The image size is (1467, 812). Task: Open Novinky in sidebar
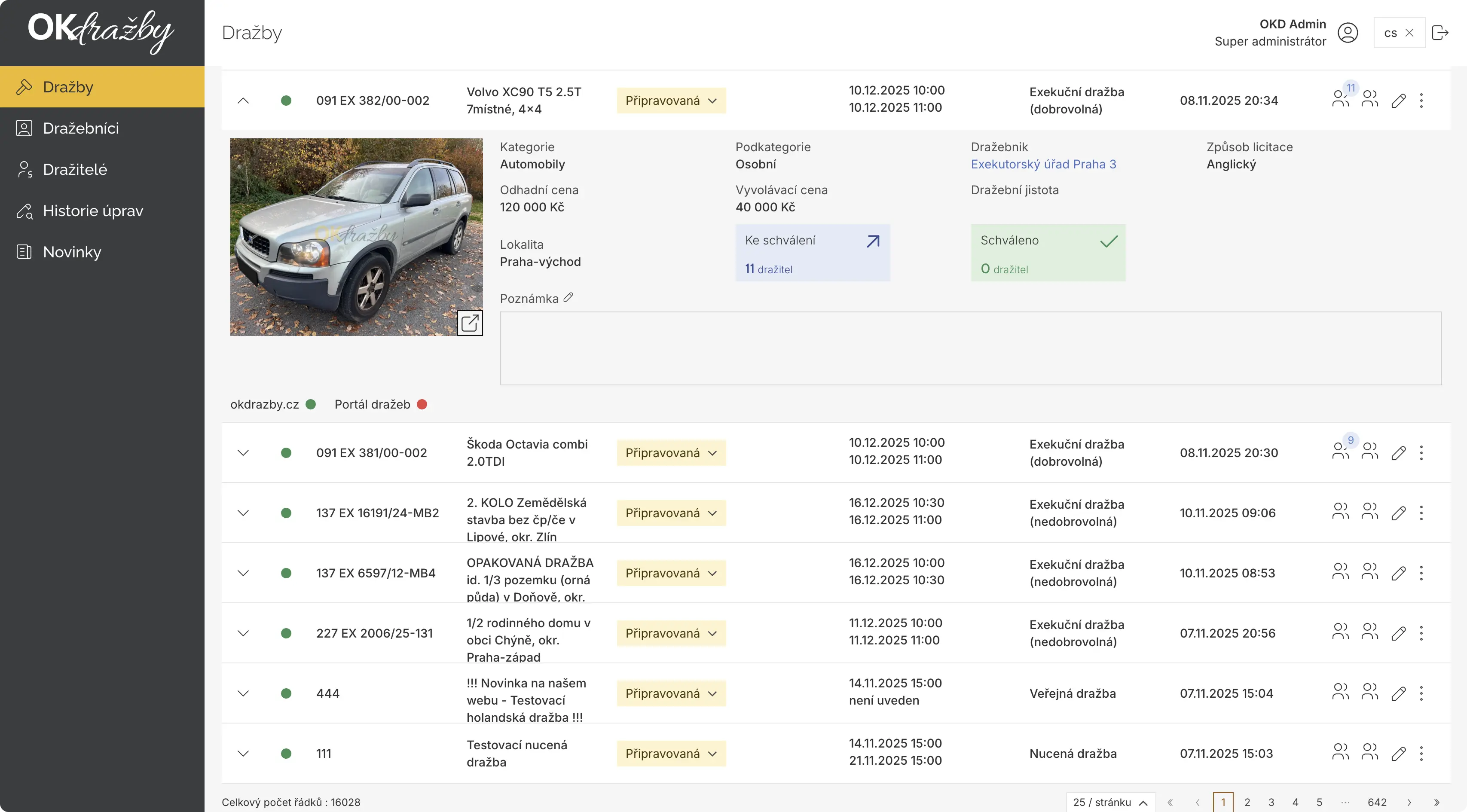click(103, 252)
